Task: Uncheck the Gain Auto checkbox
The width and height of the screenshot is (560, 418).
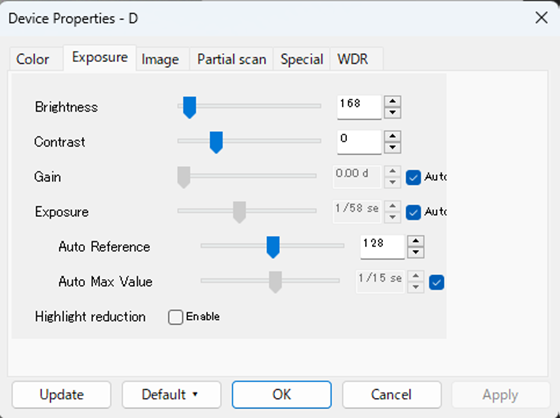Action: click(413, 177)
